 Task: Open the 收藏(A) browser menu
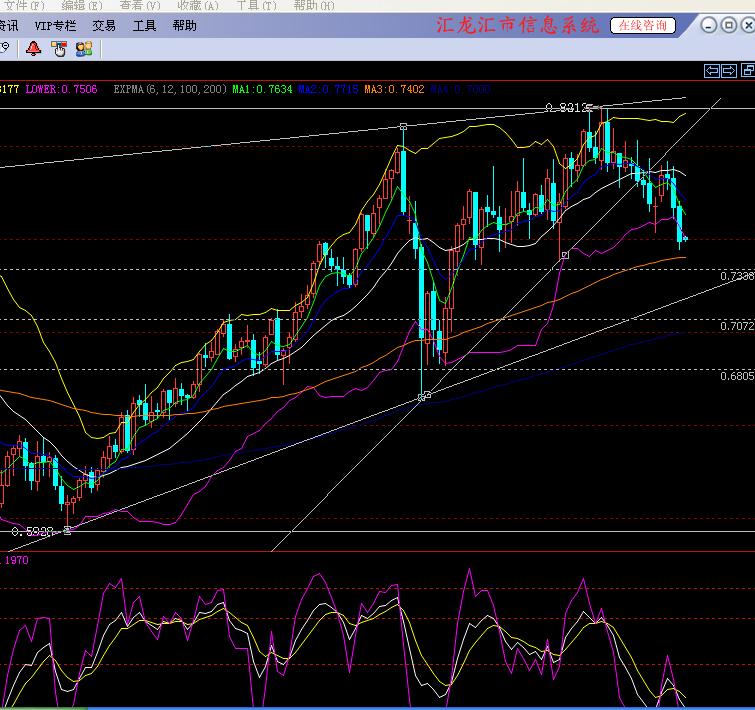197,6
